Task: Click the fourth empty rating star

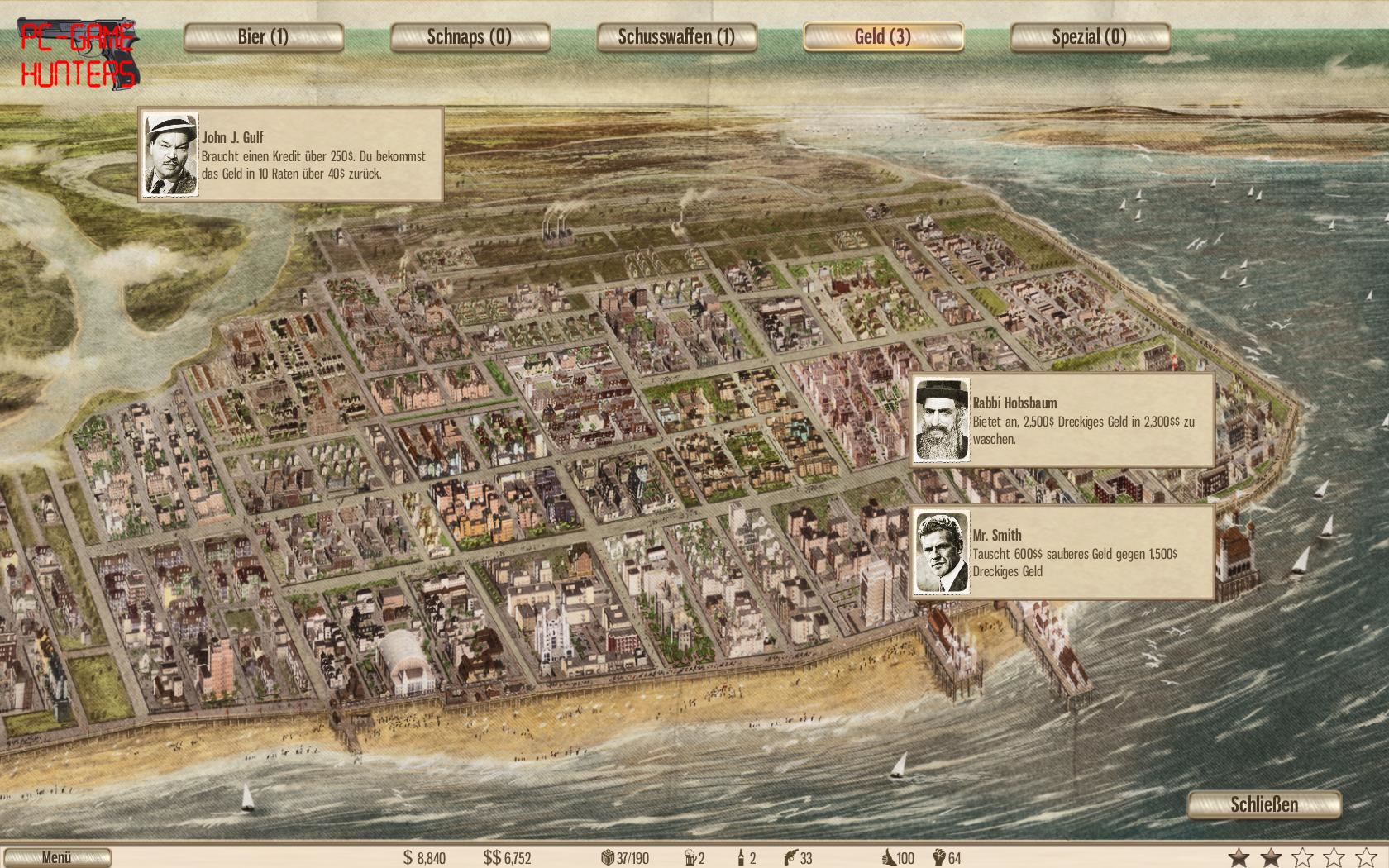Action: (1335, 856)
